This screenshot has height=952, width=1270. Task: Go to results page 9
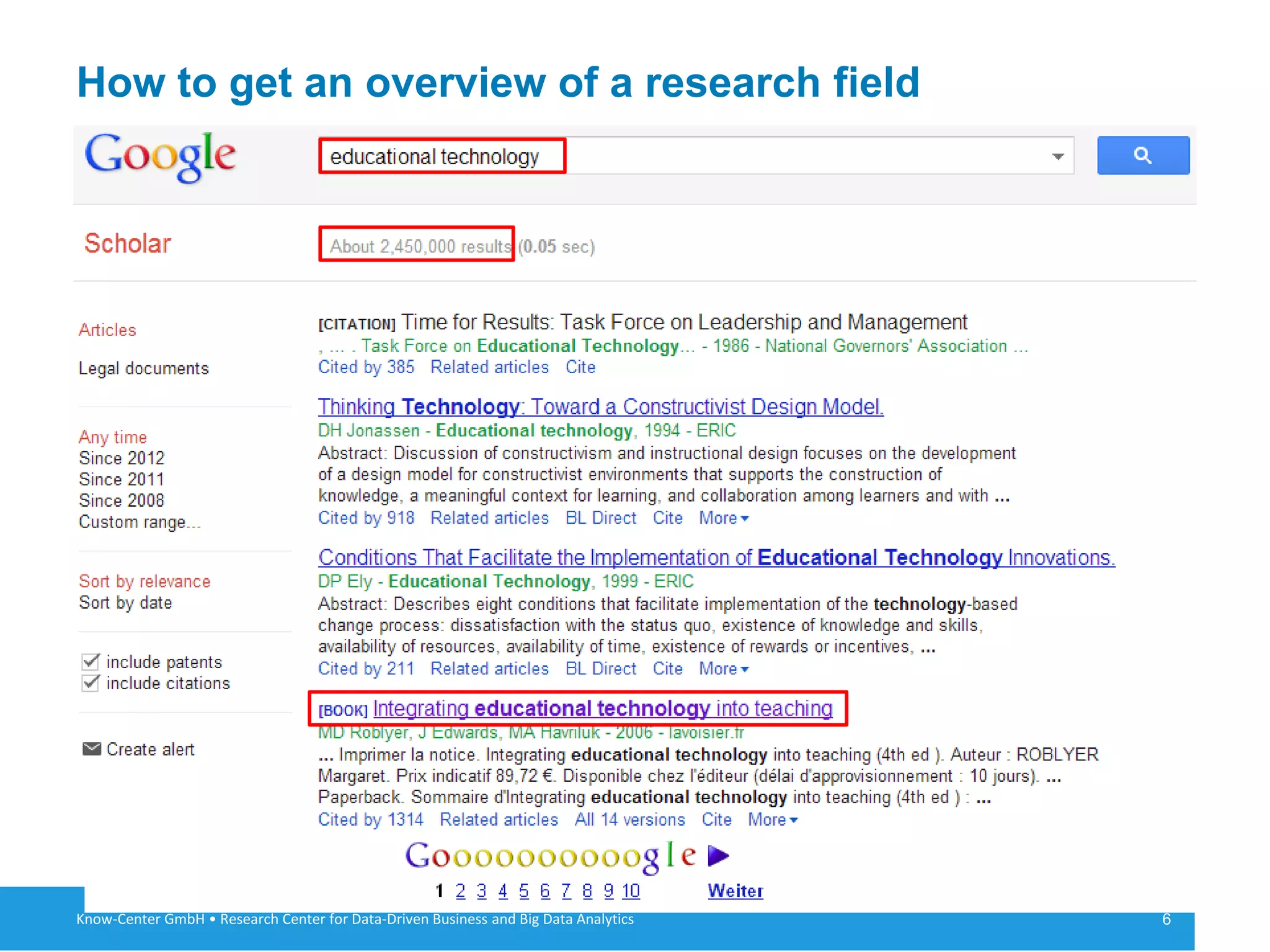(608, 891)
